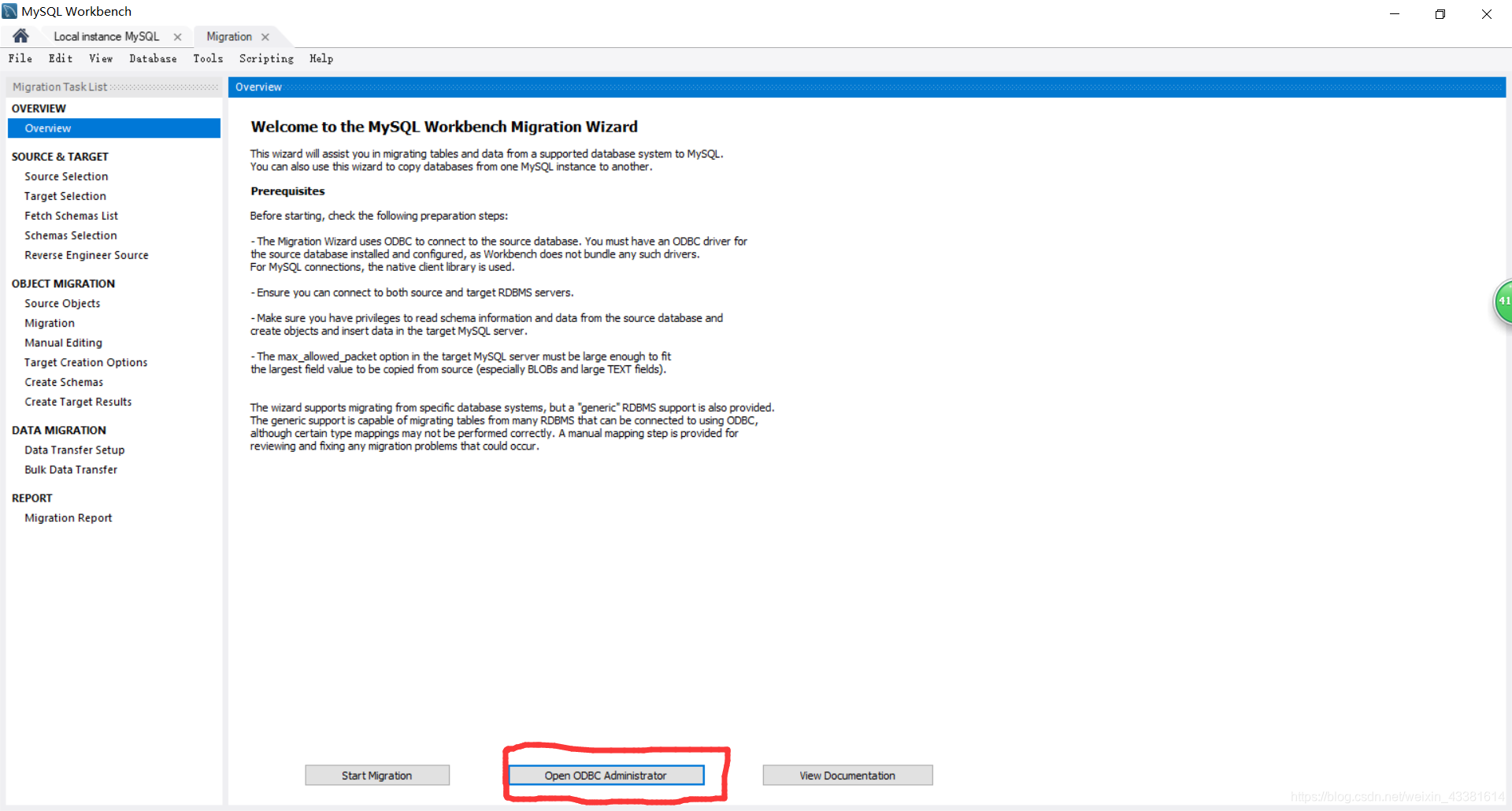Screen dimensions: 1512x811
Task: Go to Source Selection step
Action: pyautogui.click(x=66, y=176)
